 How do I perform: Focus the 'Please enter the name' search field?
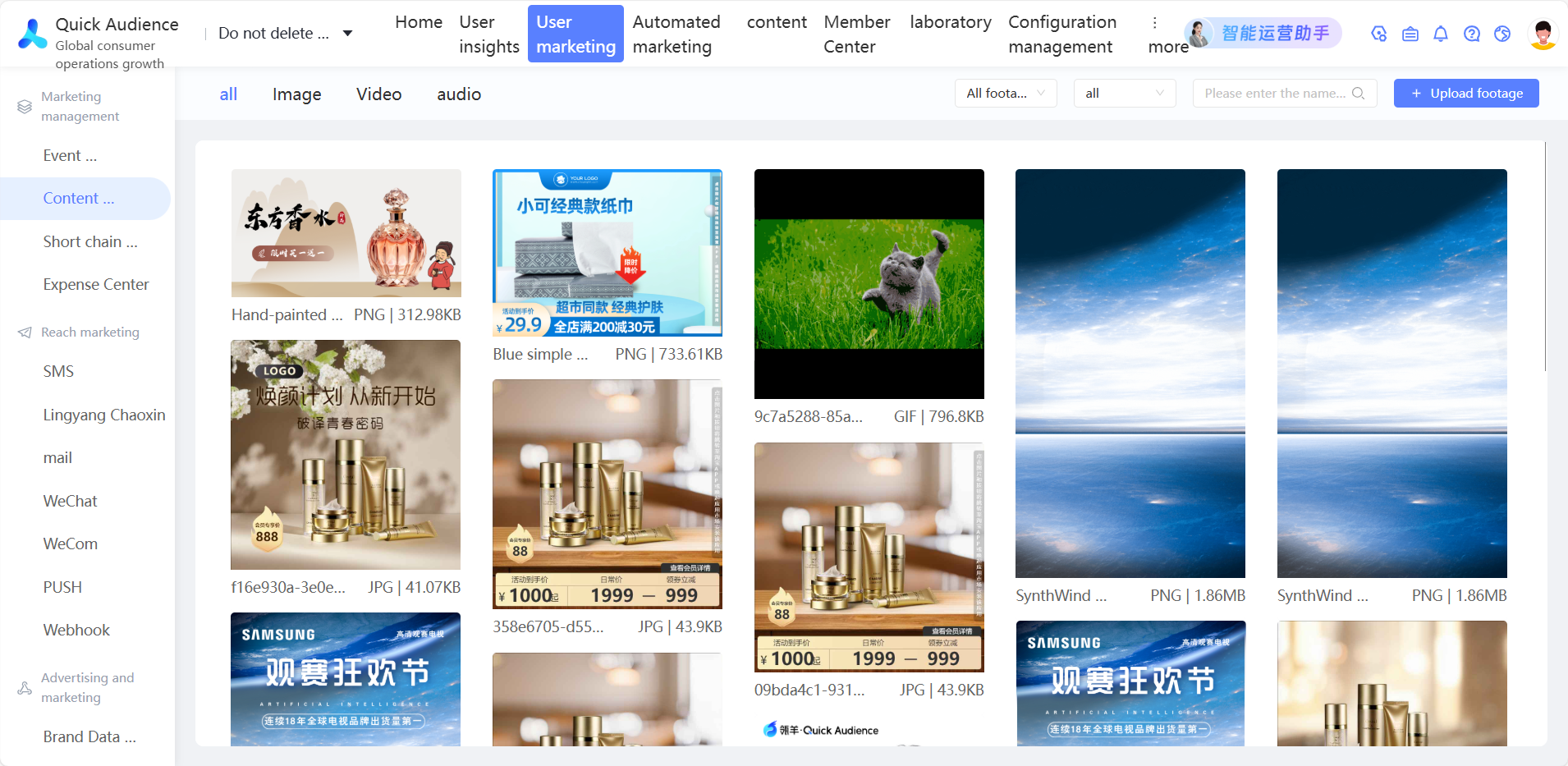click(x=1285, y=94)
